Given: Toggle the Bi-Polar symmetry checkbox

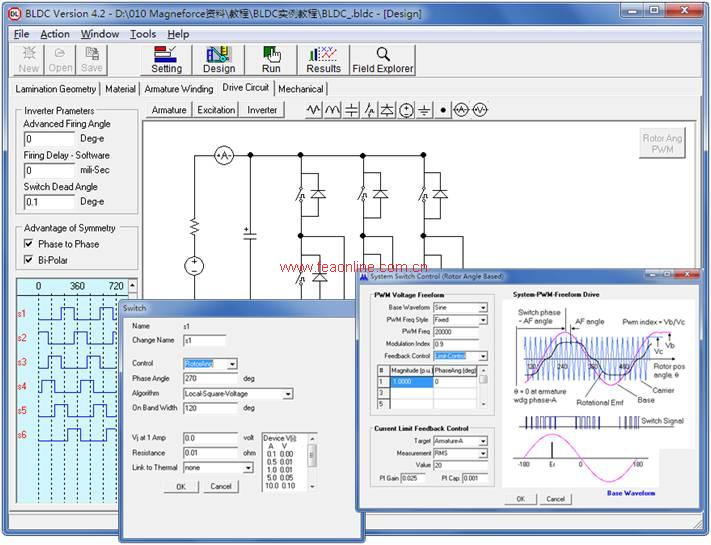Looking at the screenshot, I should pos(29,260).
